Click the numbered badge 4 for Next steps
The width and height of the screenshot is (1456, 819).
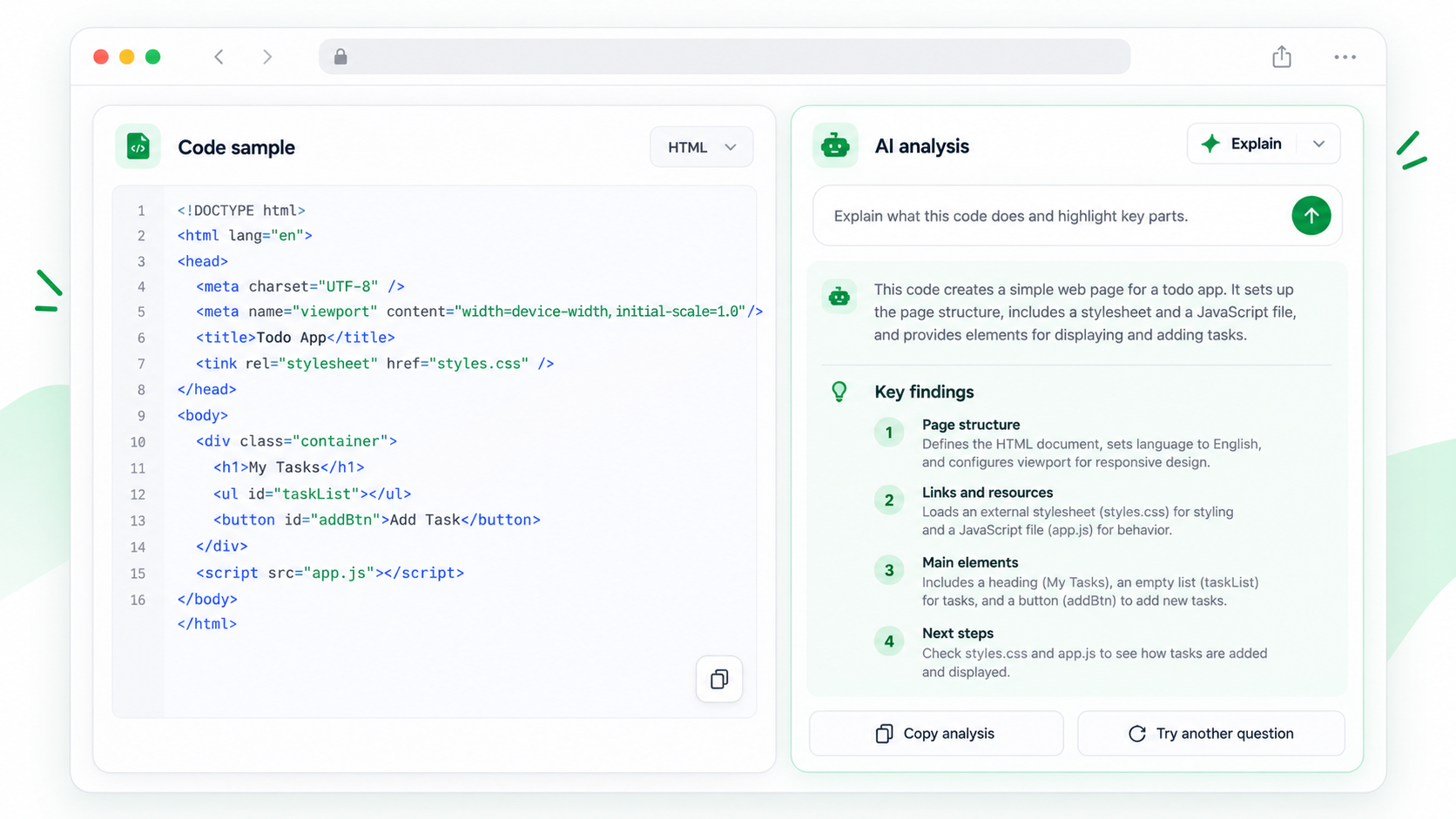click(x=889, y=641)
